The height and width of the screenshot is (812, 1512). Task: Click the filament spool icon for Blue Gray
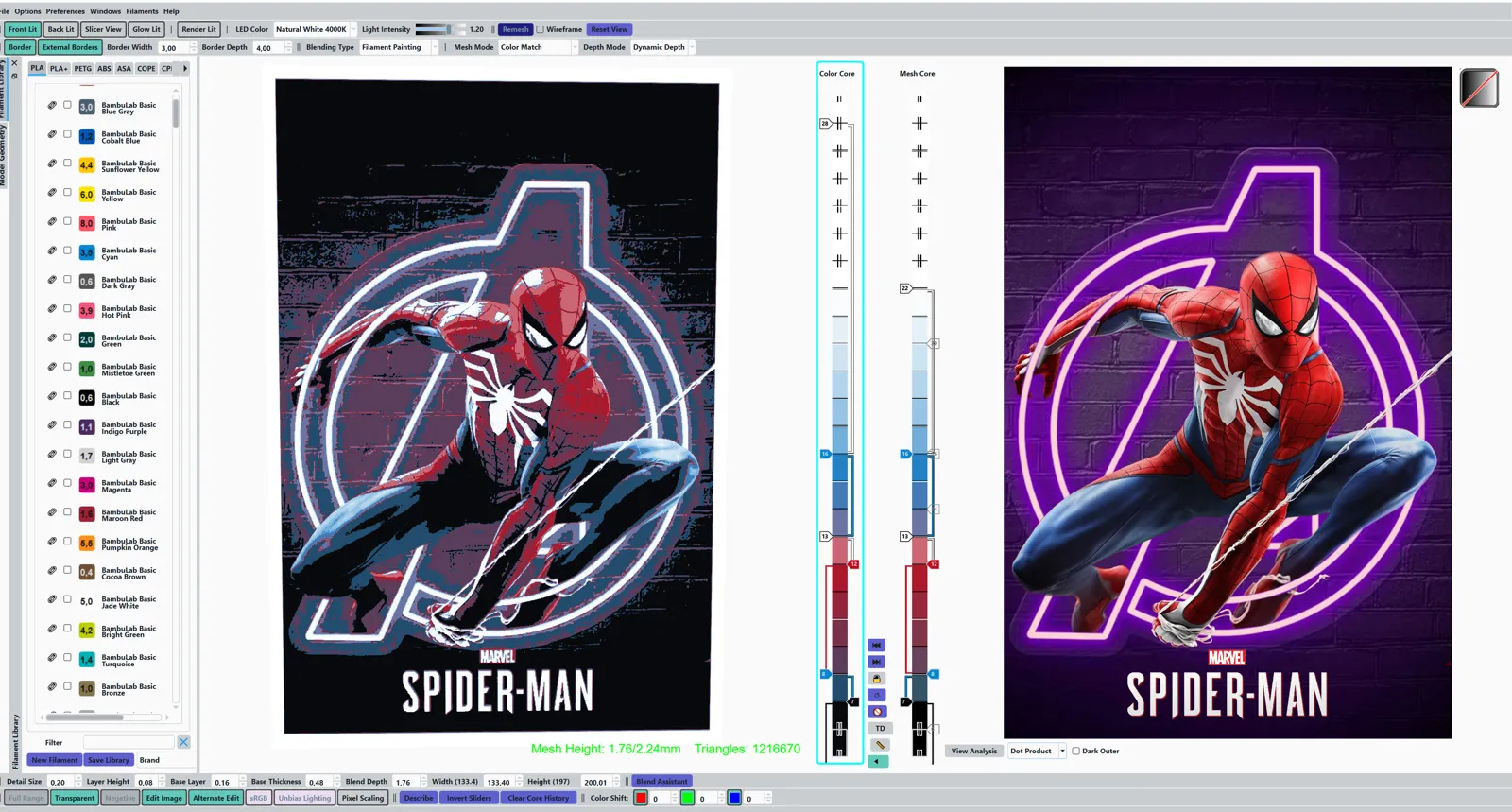[x=52, y=105]
